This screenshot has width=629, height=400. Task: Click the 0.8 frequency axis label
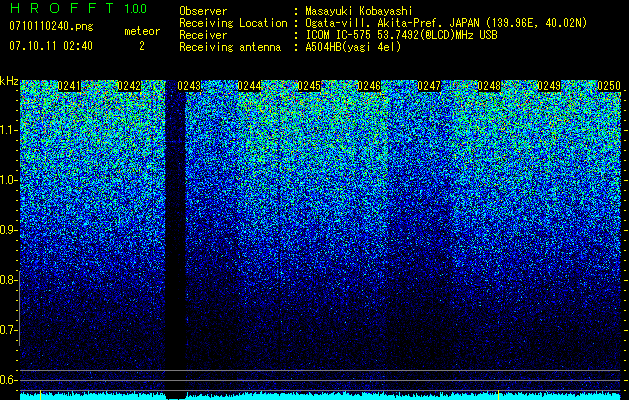9,280
